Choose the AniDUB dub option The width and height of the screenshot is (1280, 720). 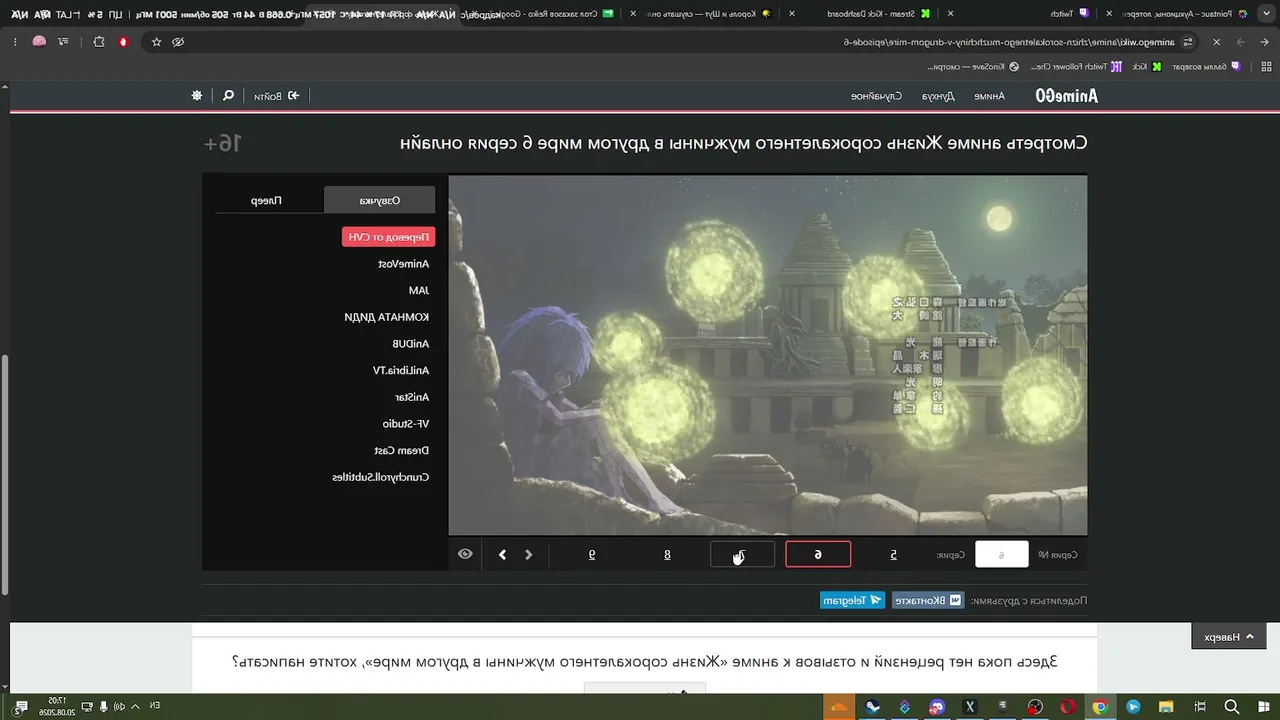tap(410, 344)
